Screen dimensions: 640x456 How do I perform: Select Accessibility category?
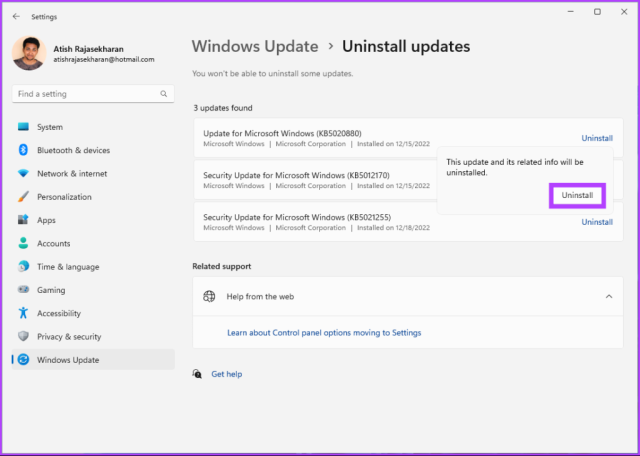point(93,313)
